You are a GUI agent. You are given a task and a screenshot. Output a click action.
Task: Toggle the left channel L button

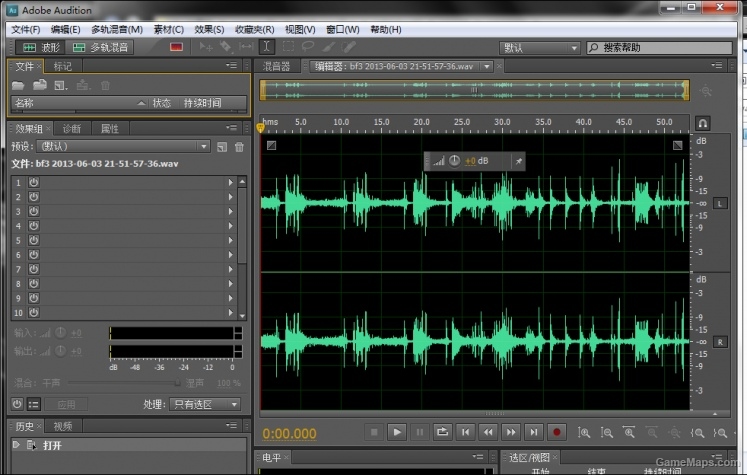(720, 203)
